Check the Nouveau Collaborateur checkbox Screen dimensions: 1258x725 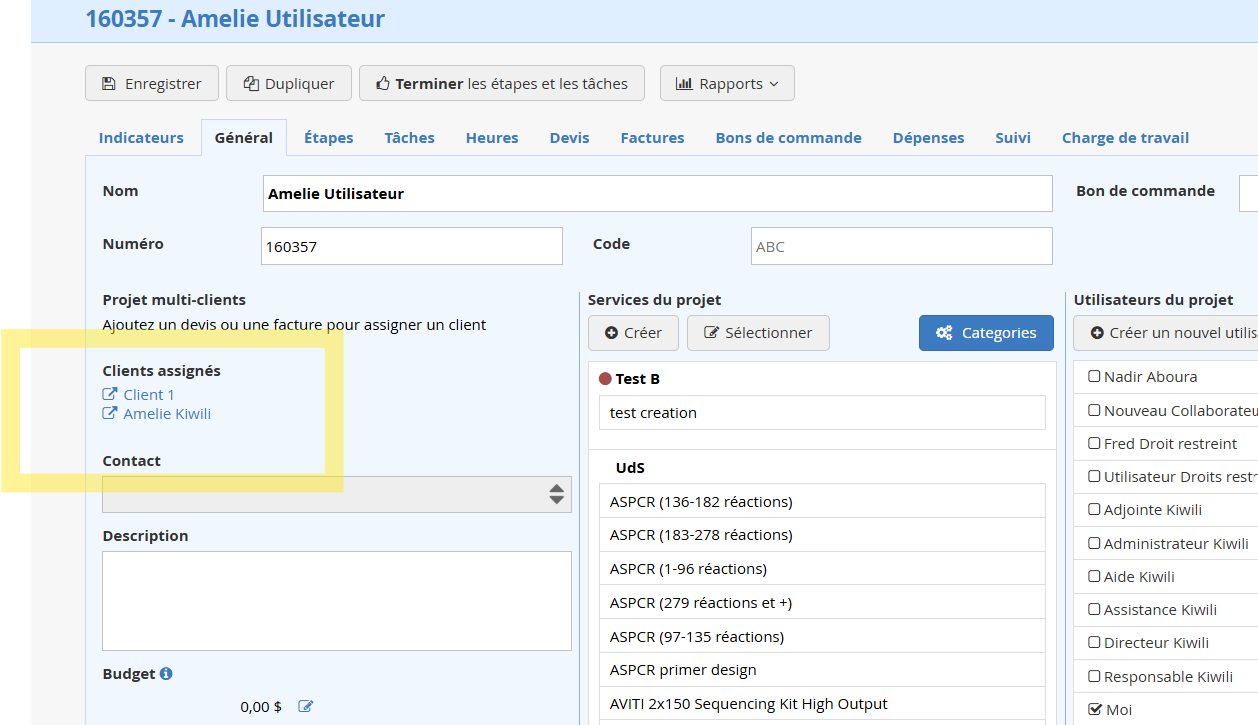pyautogui.click(x=1094, y=410)
